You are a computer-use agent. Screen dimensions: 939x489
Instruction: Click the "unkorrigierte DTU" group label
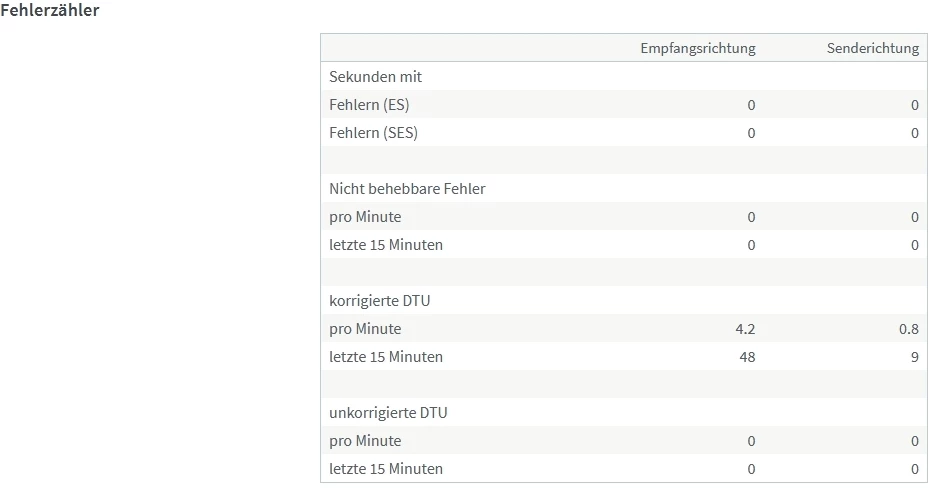pos(388,413)
